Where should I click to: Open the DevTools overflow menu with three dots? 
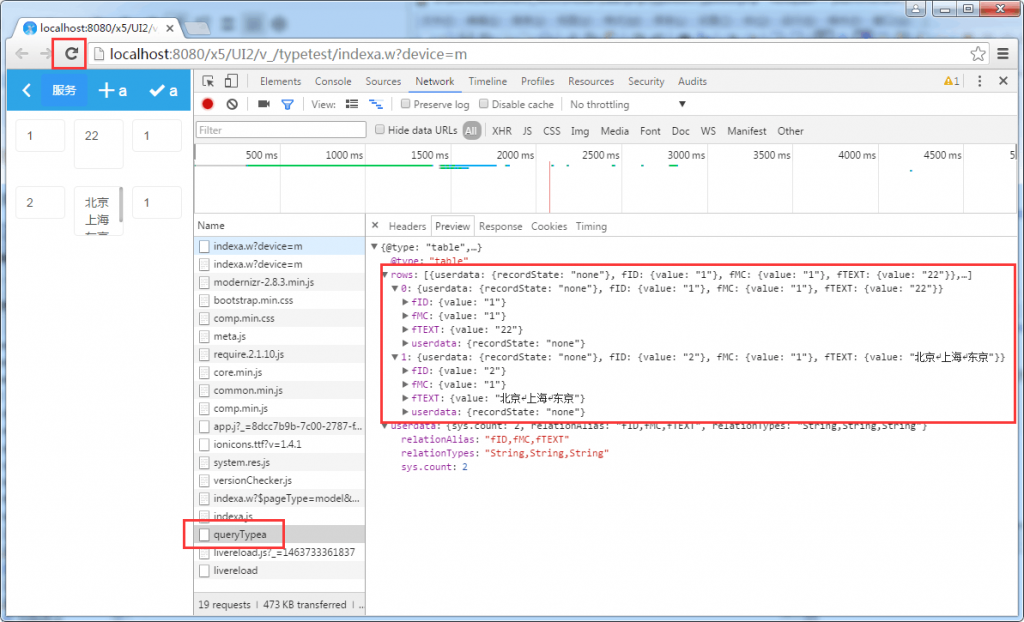pos(980,81)
